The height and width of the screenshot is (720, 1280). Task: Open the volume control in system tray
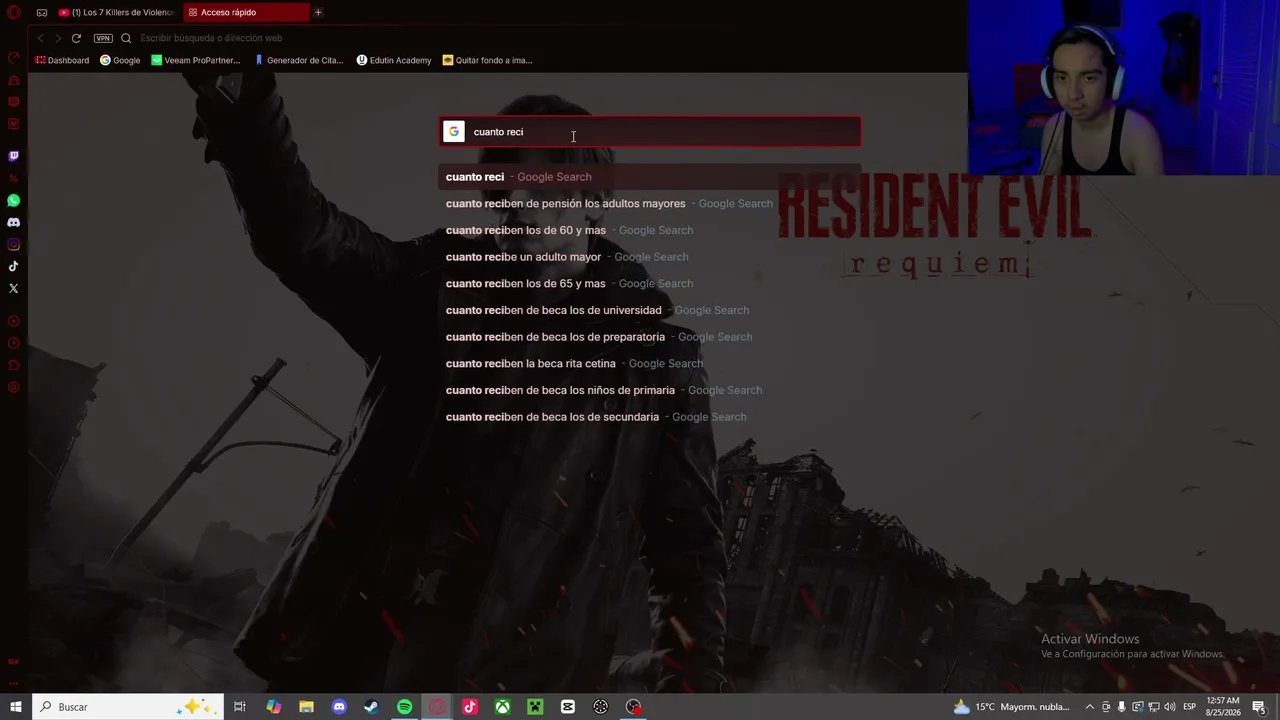(1169, 707)
